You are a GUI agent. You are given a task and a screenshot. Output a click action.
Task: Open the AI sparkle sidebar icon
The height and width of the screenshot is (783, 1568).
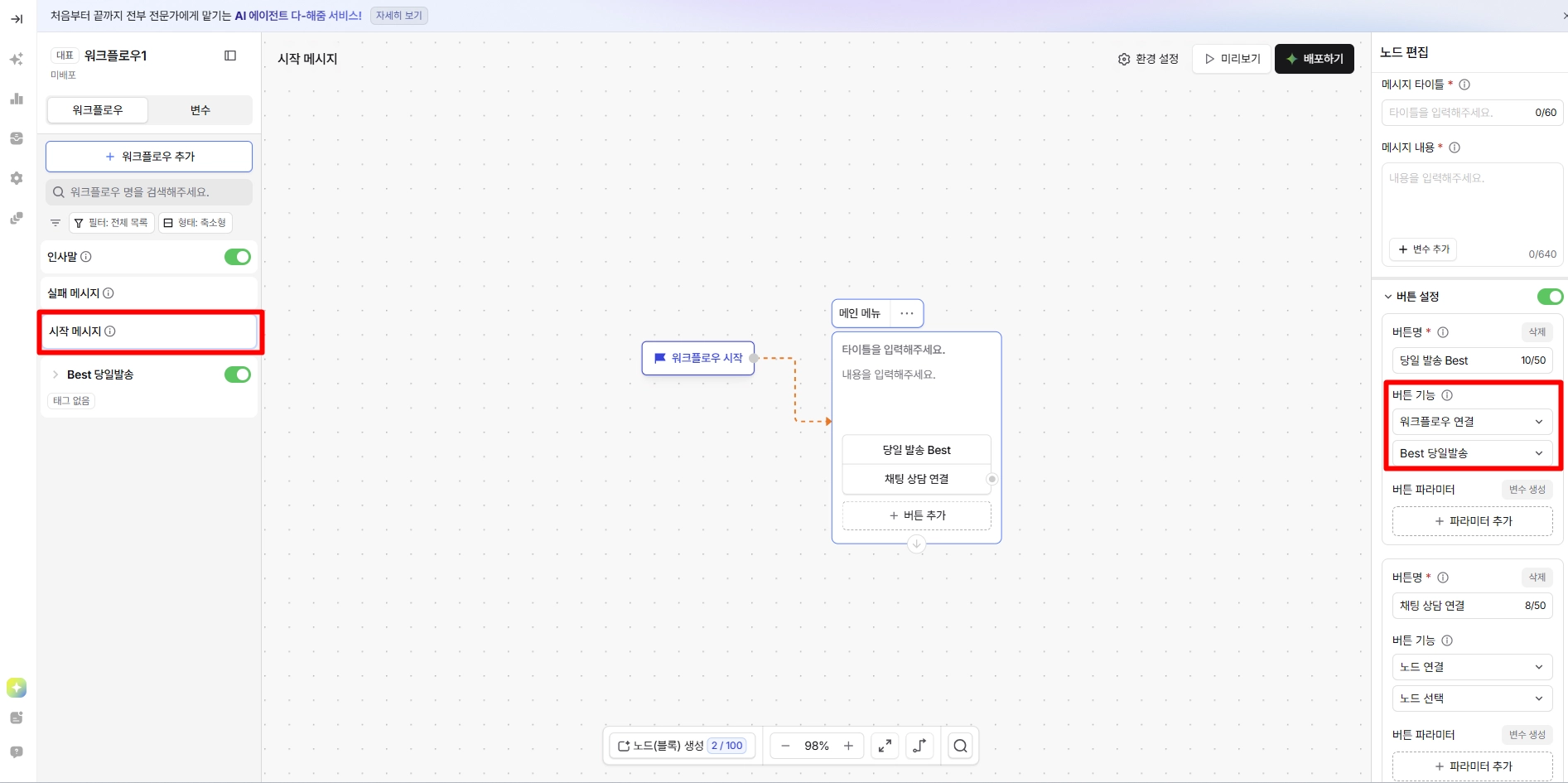click(x=17, y=59)
